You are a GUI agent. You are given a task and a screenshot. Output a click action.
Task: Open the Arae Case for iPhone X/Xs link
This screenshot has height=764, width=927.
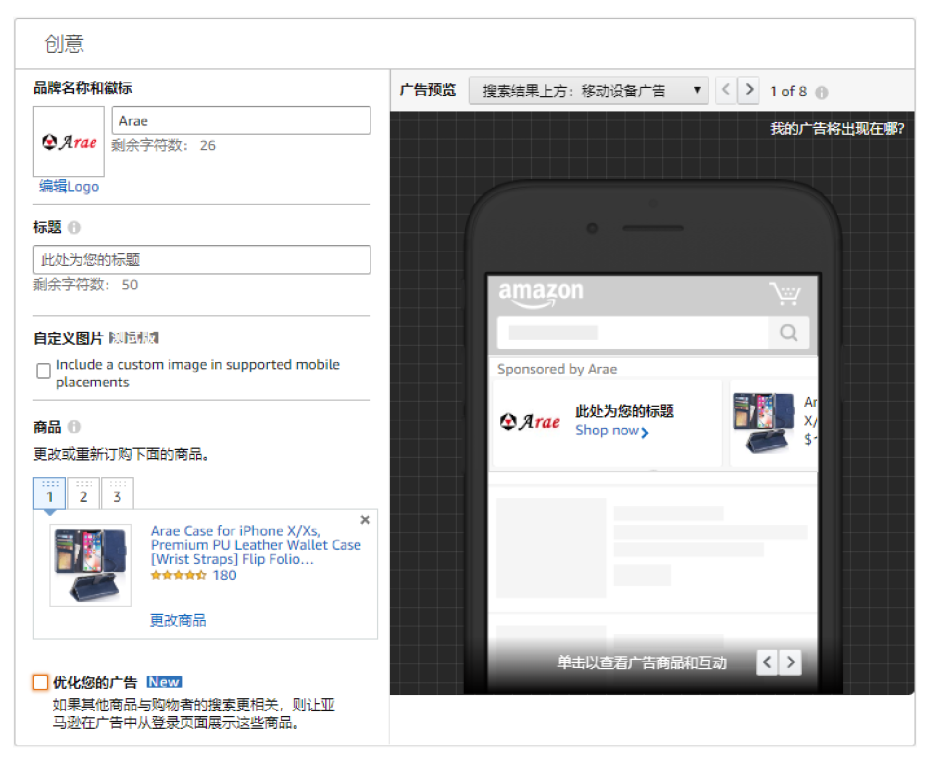point(255,545)
